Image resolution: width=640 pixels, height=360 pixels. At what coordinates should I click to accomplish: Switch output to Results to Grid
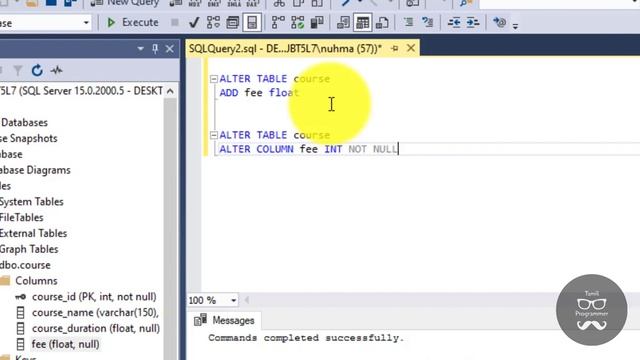(362, 22)
